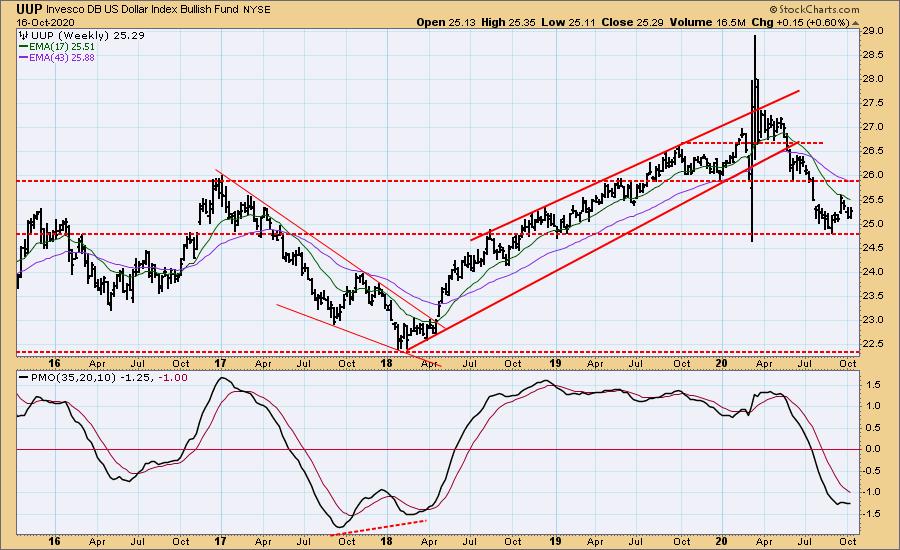Click the up-arrow triangle after the Chg percentage
This screenshot has width=900, height=550.
pyautogui.click(x=856, y=23)
